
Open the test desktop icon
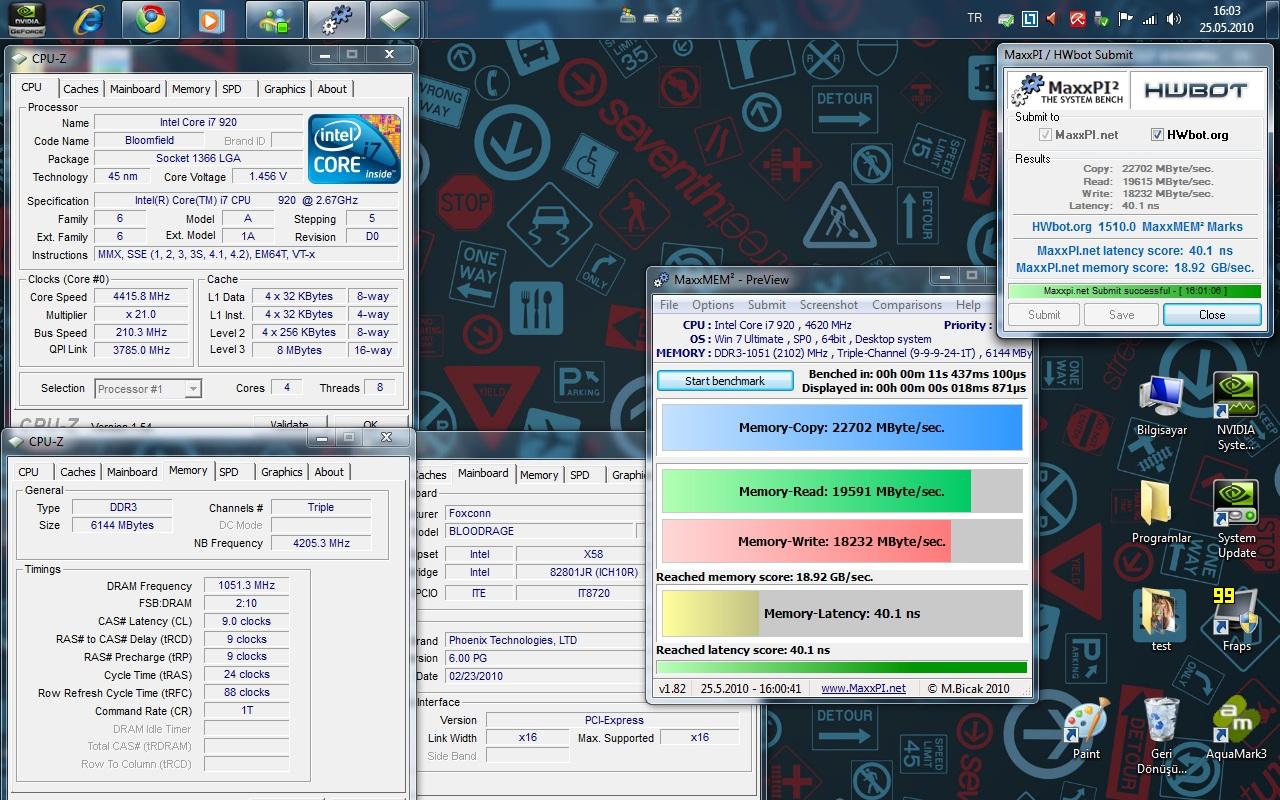1161,619
